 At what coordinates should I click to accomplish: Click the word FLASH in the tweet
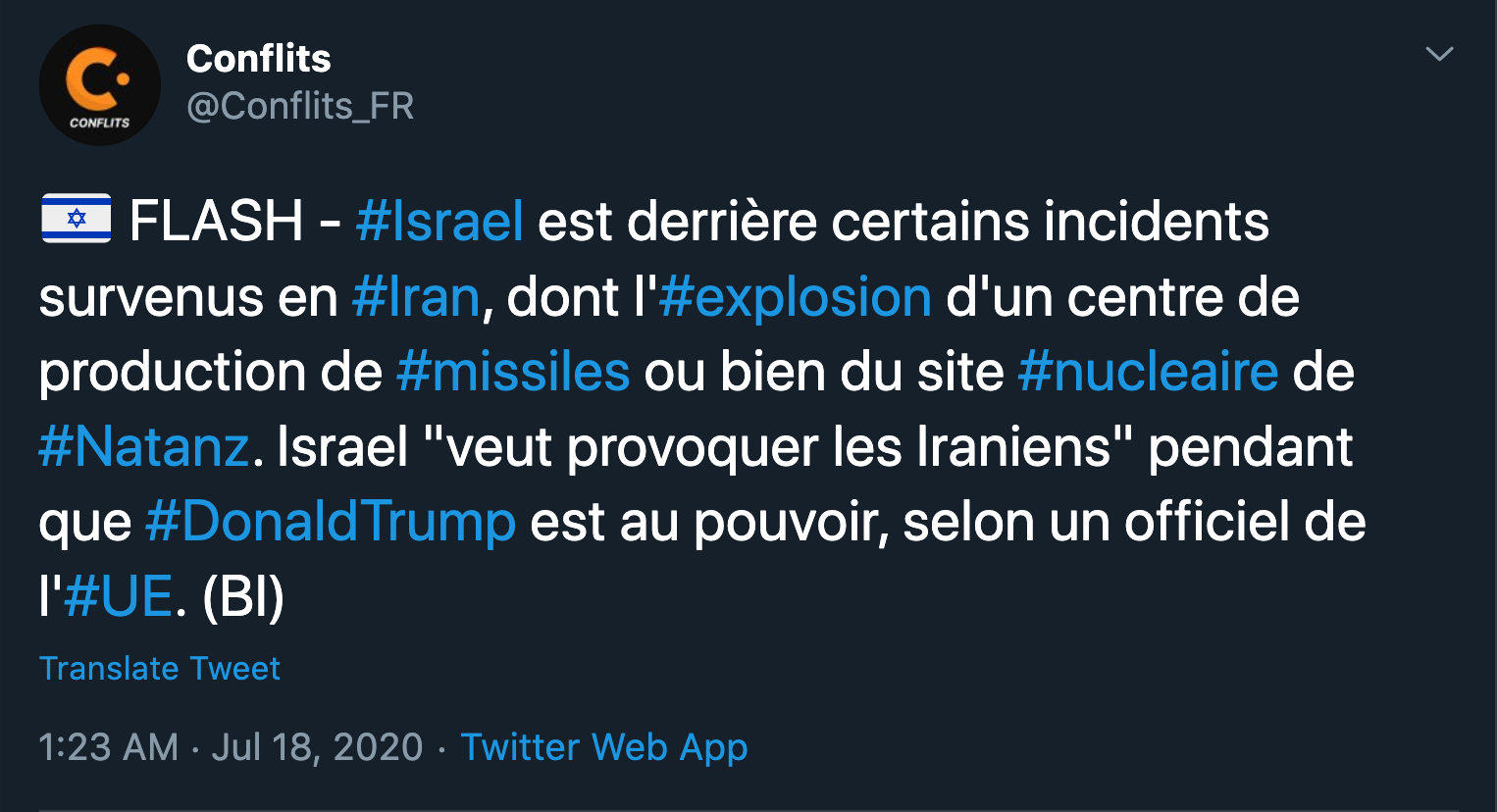point(217,221)
